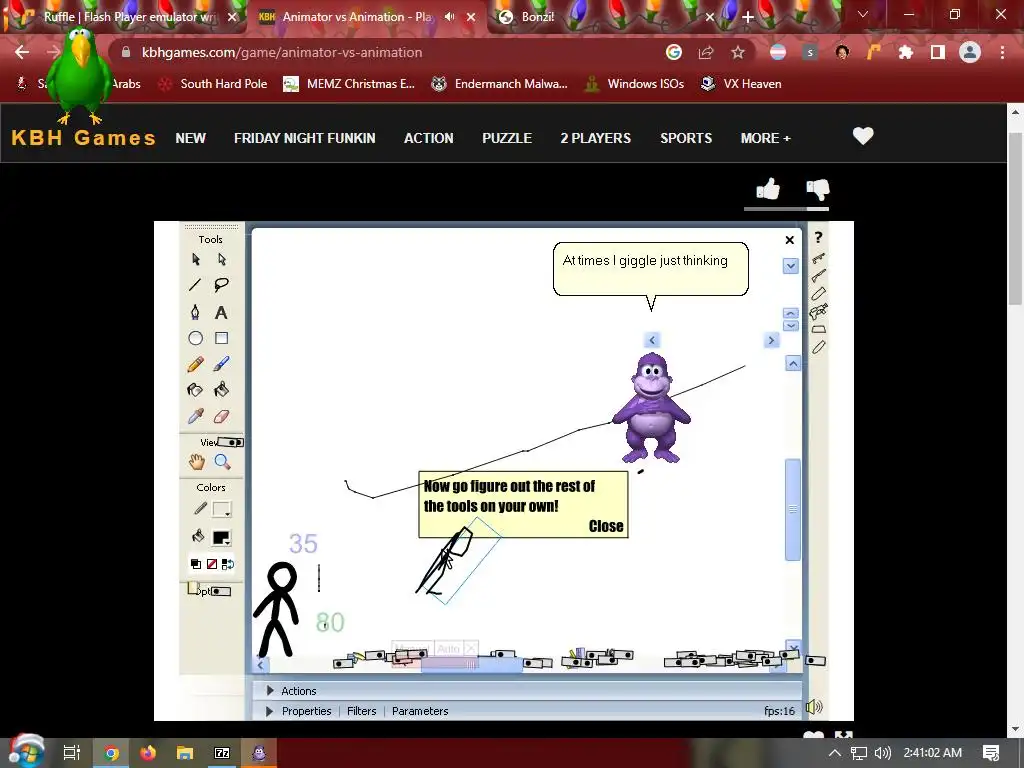Click the Close button in tutorial note
This screenshot has height=768, width=1024.
pos(606,526)
